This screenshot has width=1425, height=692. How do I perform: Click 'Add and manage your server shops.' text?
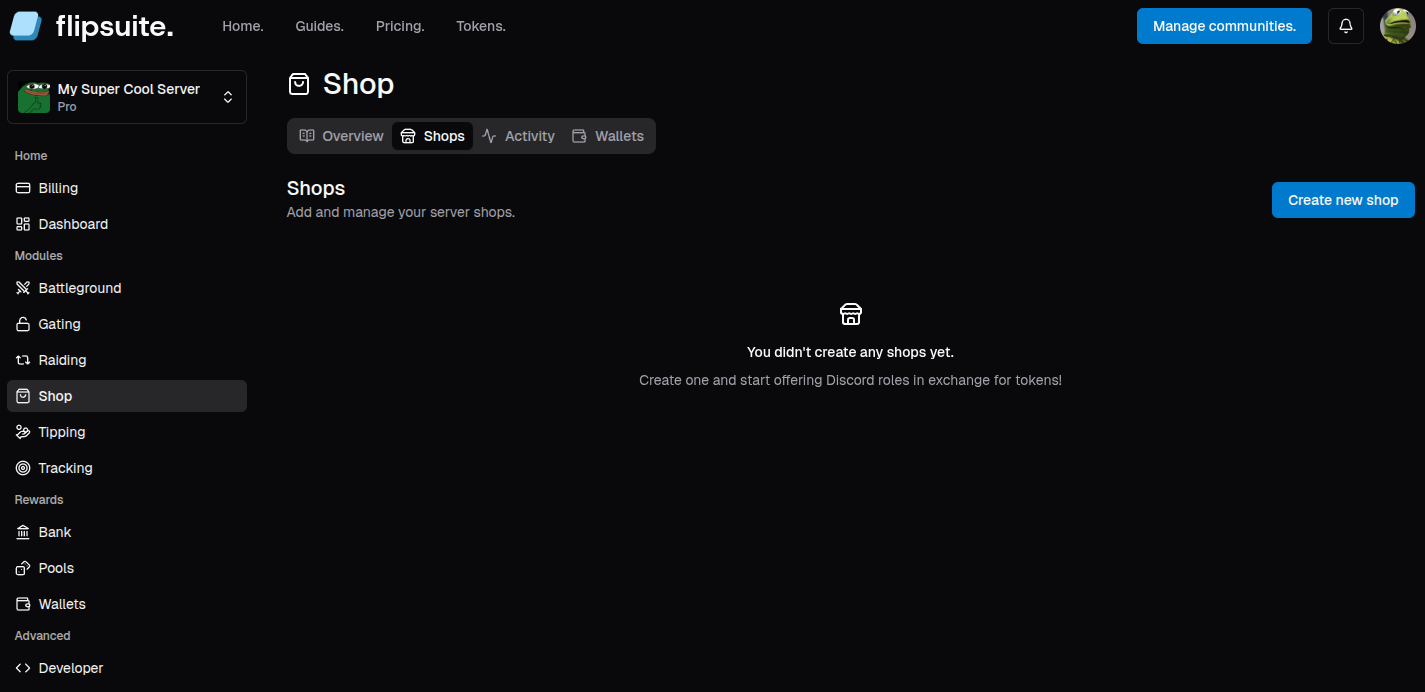[x=401, y=212]
